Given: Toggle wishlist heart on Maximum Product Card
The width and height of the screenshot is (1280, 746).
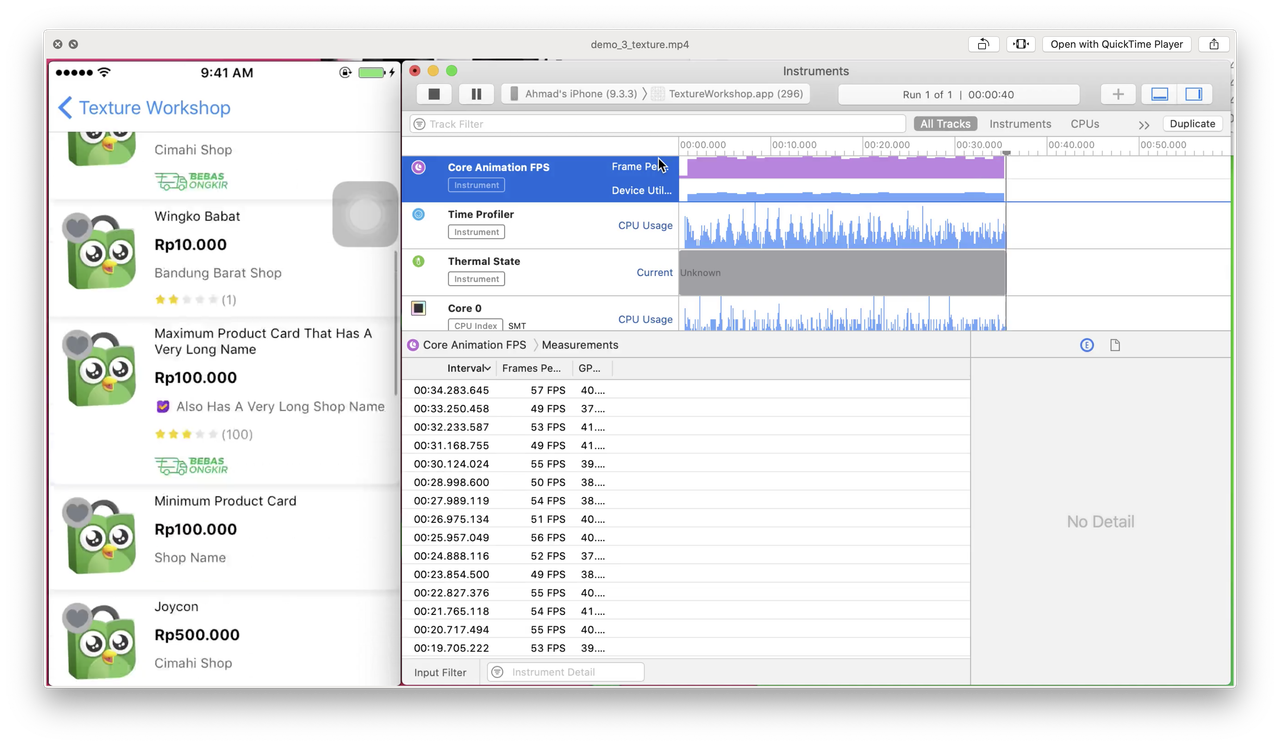Looking at the screenshot, I should (x=77, y=344).
